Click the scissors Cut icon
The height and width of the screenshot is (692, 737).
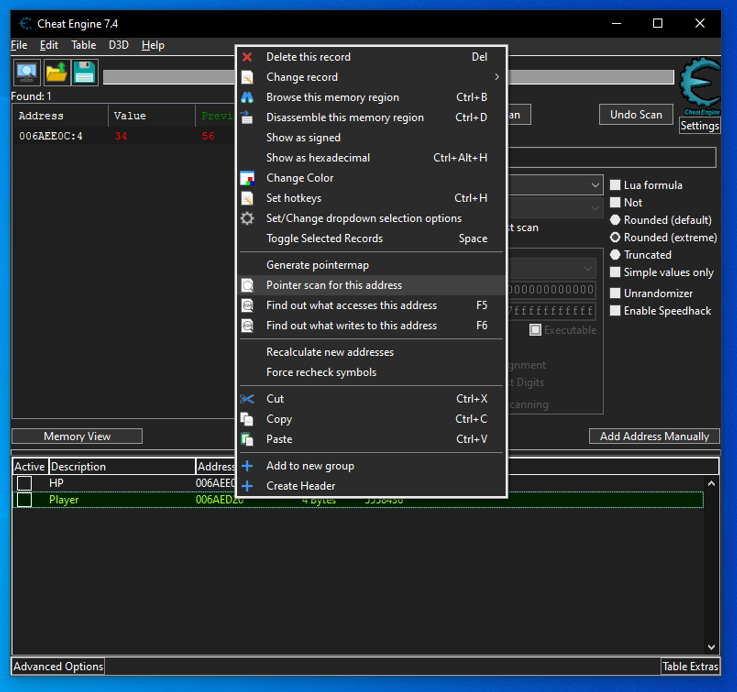[247, 399]
